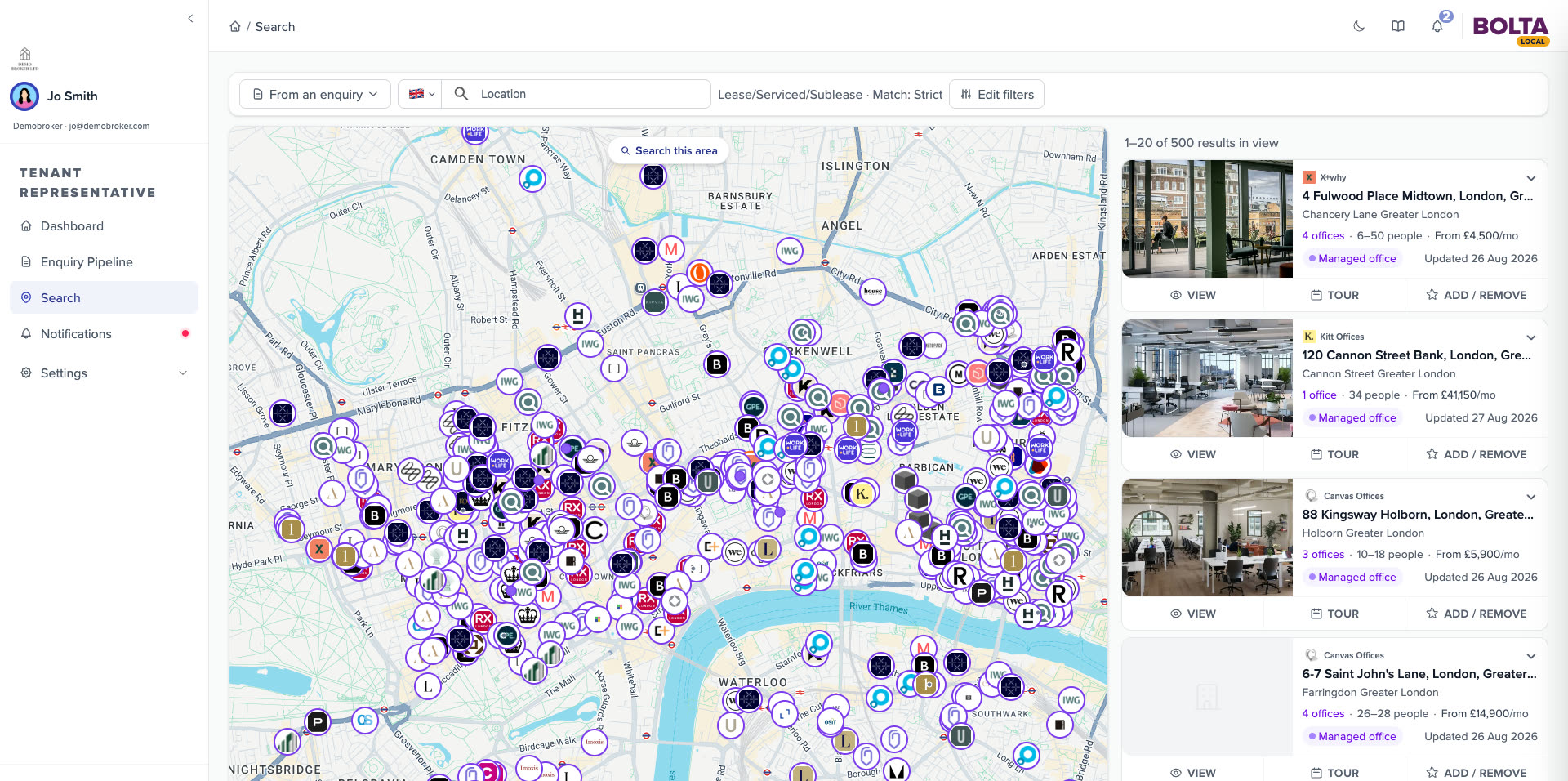Click the X marker near Hyde Park Pl

coord(319,549)
